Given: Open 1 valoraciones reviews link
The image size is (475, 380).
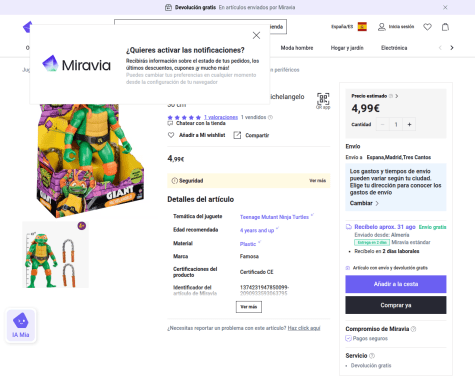Looking at the screenshot, I should [x=221, y=117].
